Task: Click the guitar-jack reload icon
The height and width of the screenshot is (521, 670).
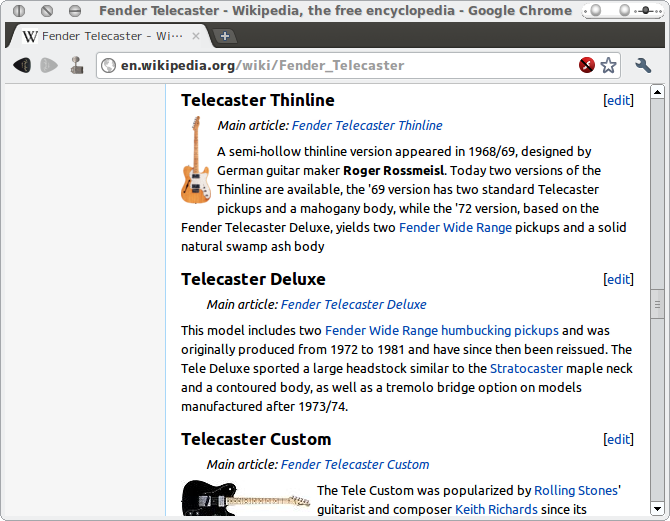Action: pos(77,65)
